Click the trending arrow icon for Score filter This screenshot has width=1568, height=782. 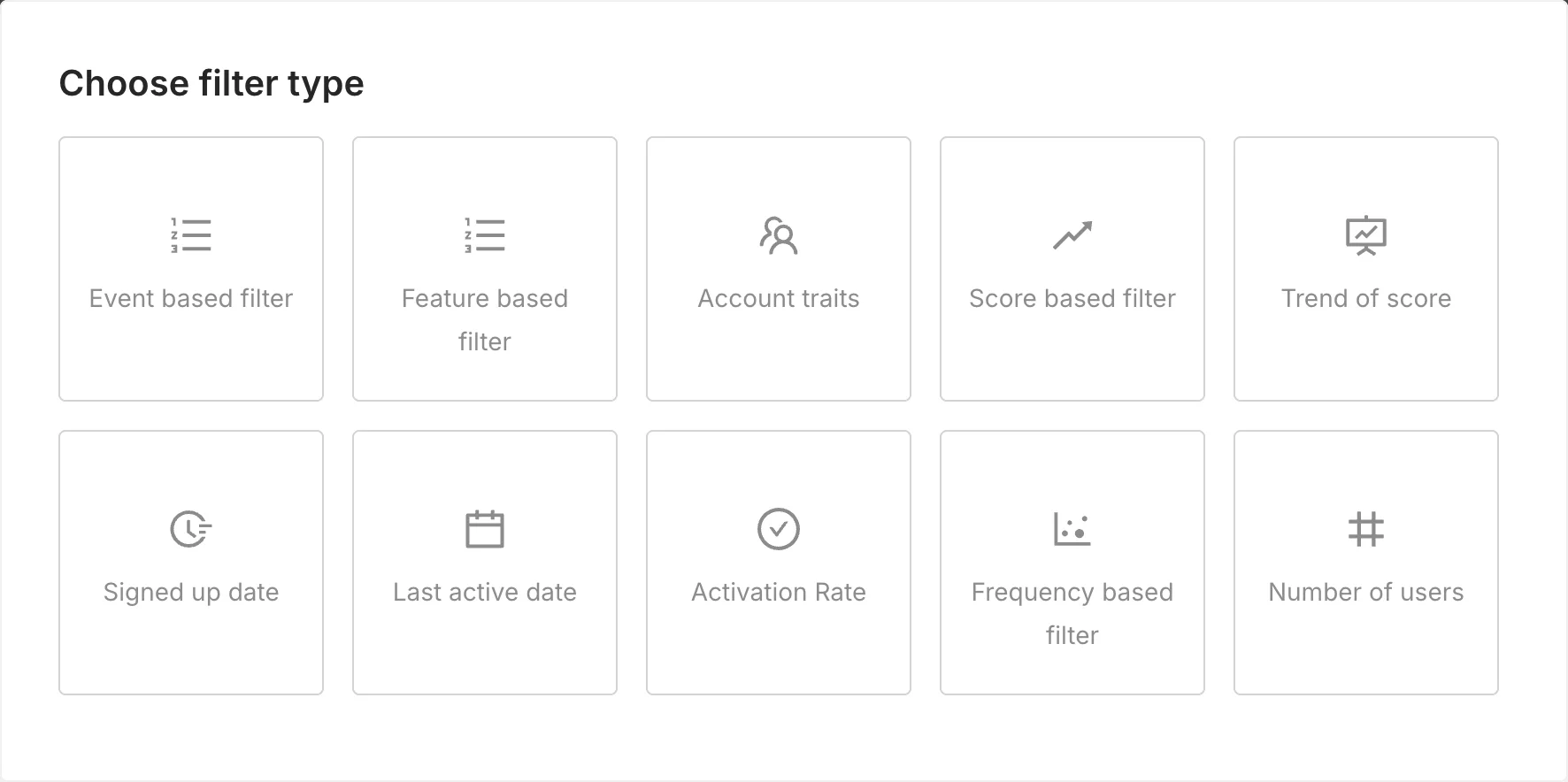(1072, 235)
